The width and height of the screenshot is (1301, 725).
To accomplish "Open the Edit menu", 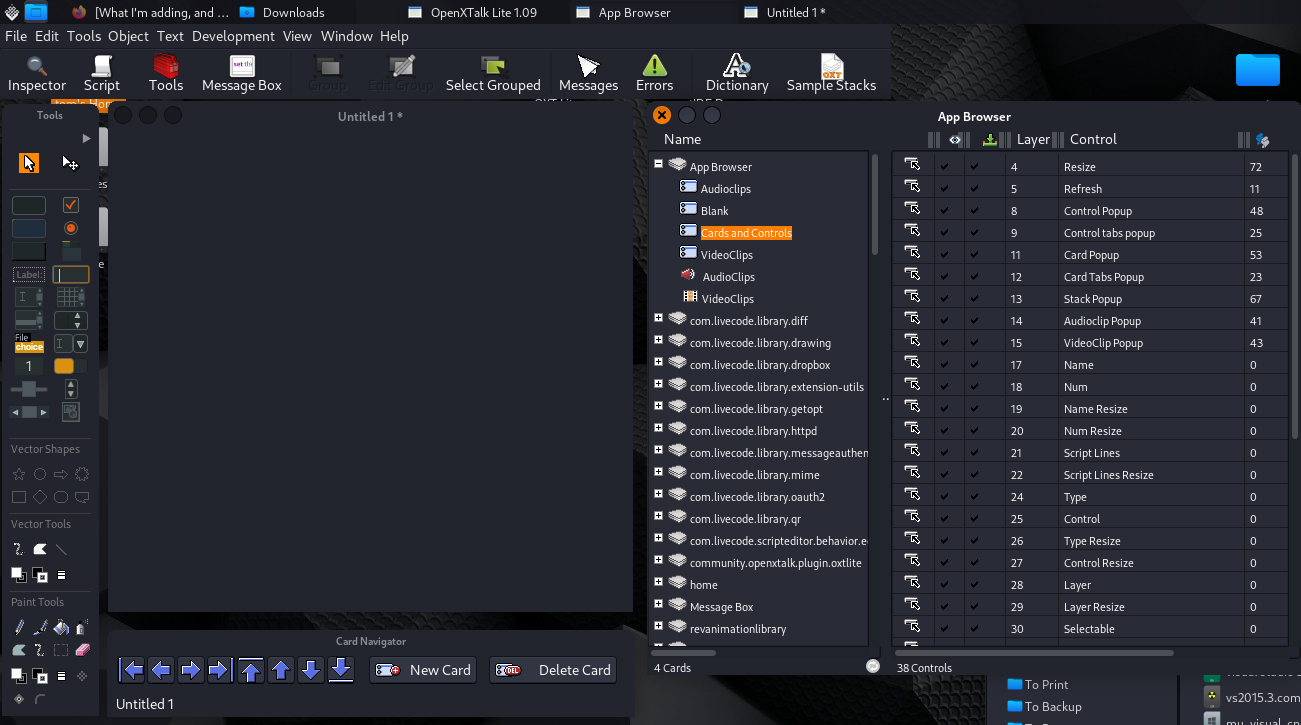I will pyautogui.click(x=47, y=36).
